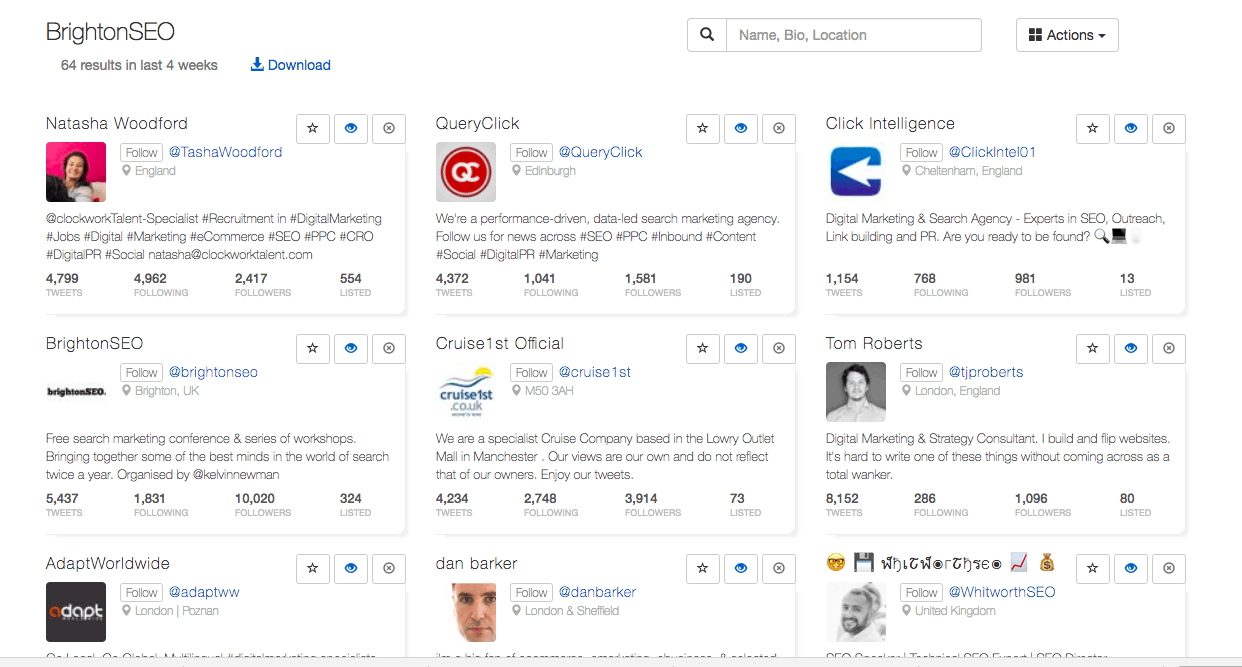
Task: Toggle eye icon on Natasha Woodford card
Action: (351, 128)
